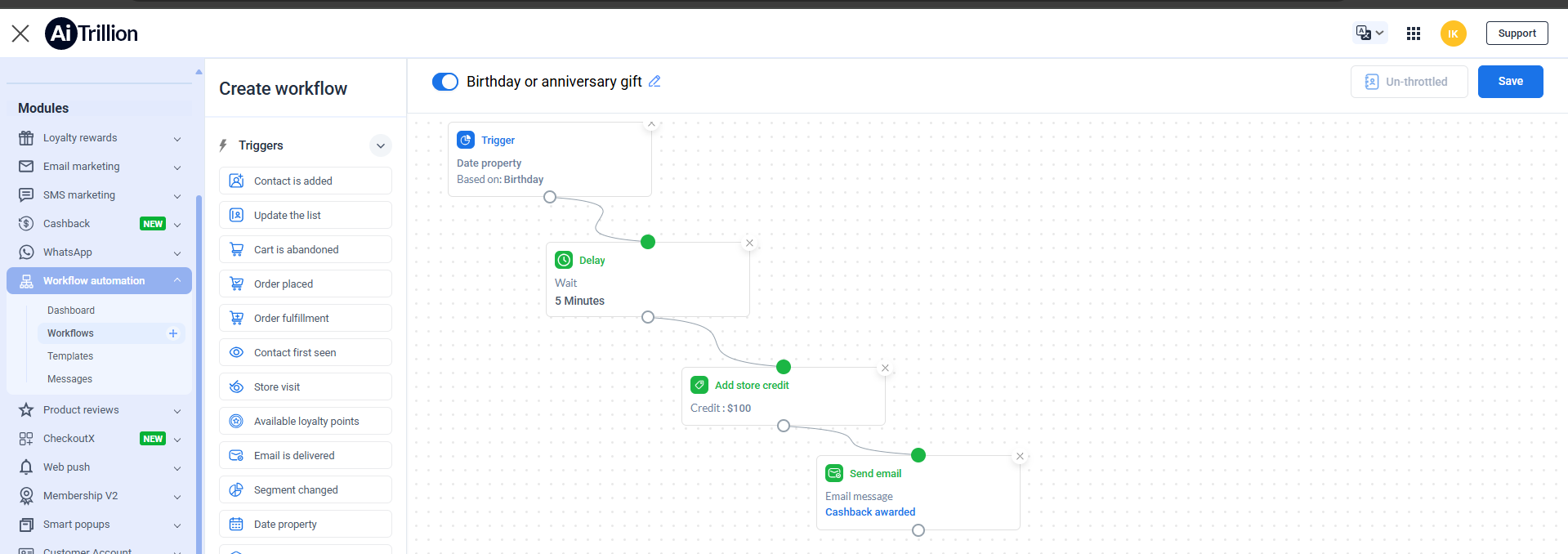Open Web push module
The image size is (1568, 554).
click(99, 467)
